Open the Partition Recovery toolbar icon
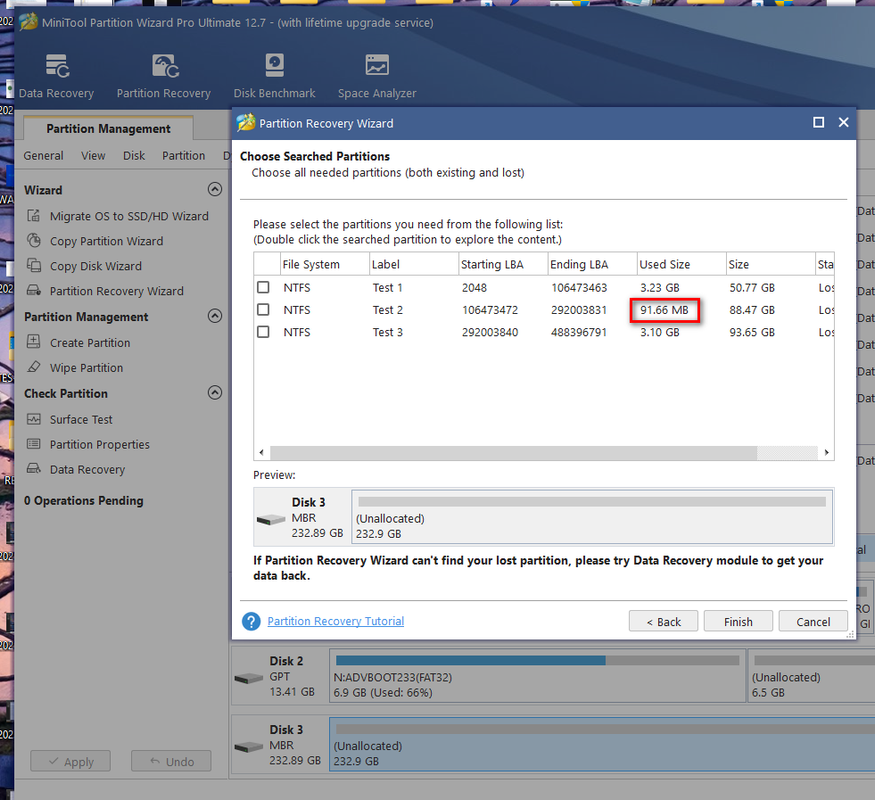The width and height of the screenshot is (875, 800). coord(165,66)
